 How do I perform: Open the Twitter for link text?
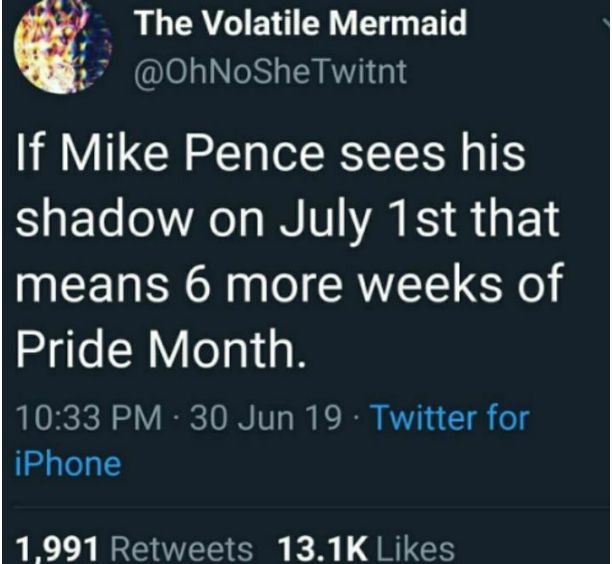click(450, 417)
